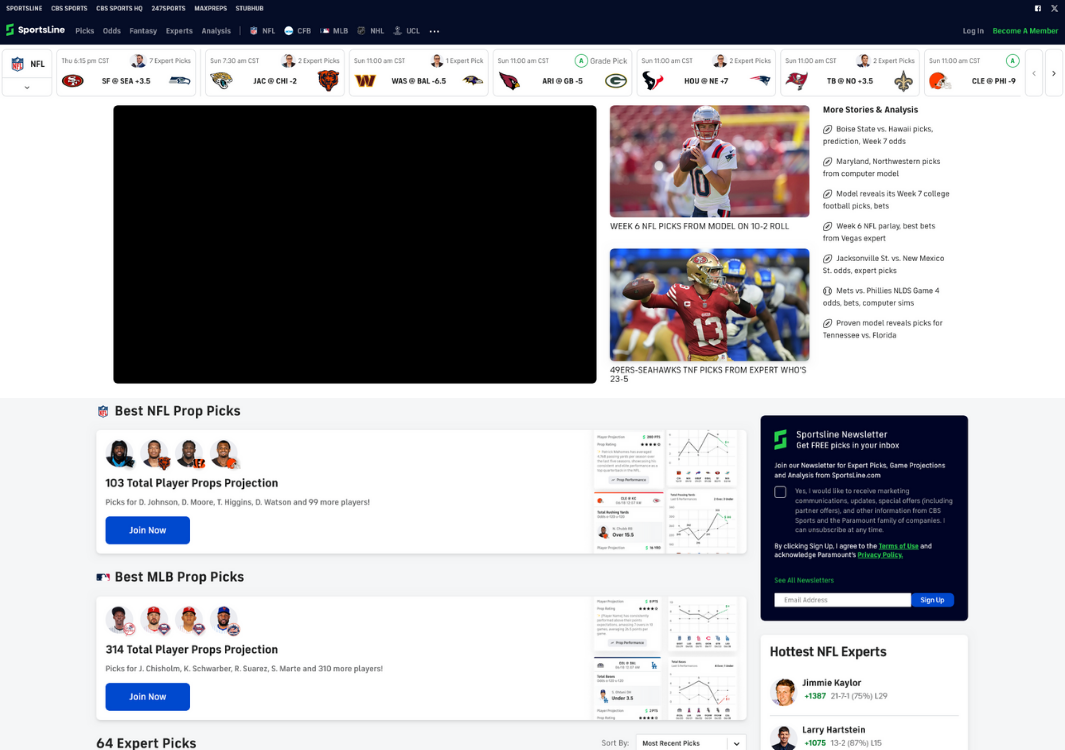
Task: Show next games with right arrow
Action: (x=1053, y=73)
